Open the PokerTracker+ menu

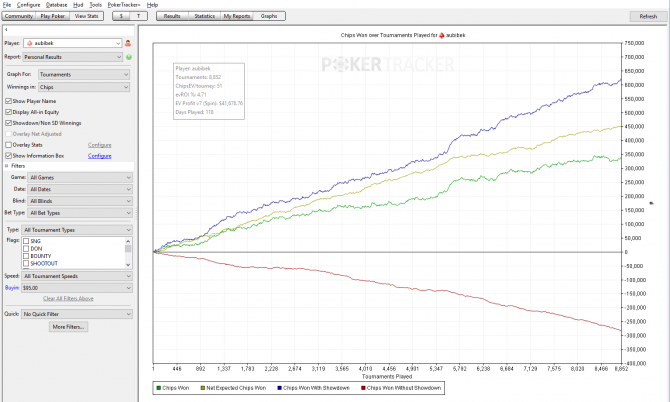coord(124,5)
